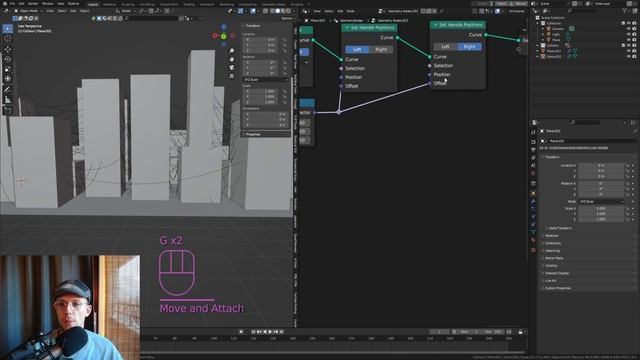Open the Texture properties checker tab icon
The image size is (640, 360).
pyautogui.click(x=533, y=249)
